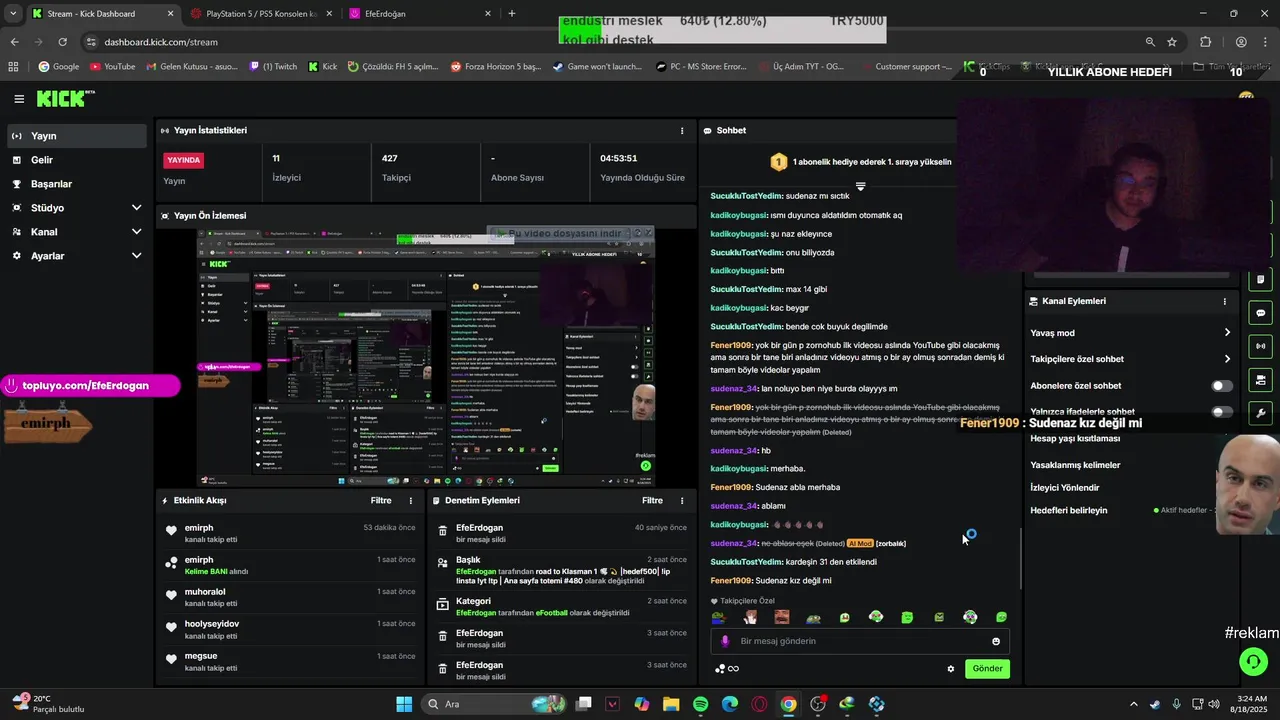Viewport: 1280px width, 720px height.
Task: Open the wrench tools icon in right strip
Action: coord(1260,412)
